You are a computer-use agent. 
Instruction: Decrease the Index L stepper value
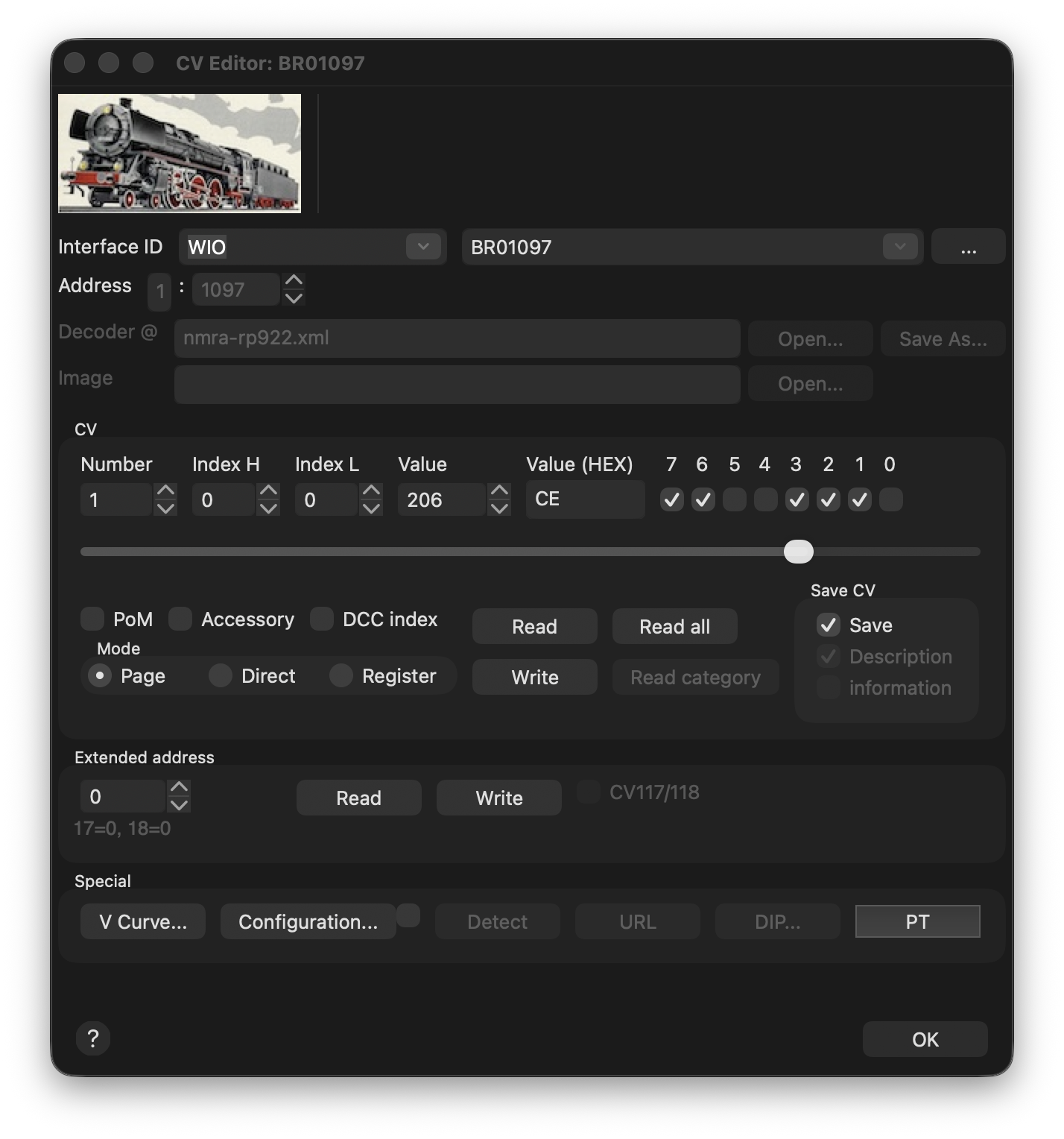coord(371,508)
